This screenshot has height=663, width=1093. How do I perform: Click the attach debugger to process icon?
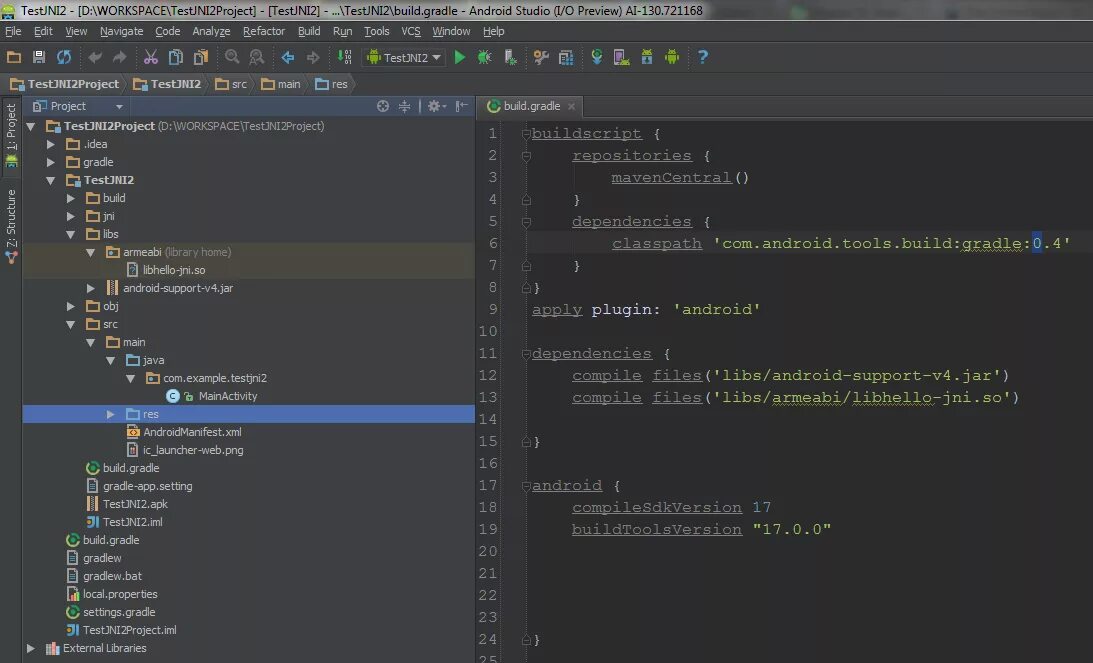click(x=510, y=57)
